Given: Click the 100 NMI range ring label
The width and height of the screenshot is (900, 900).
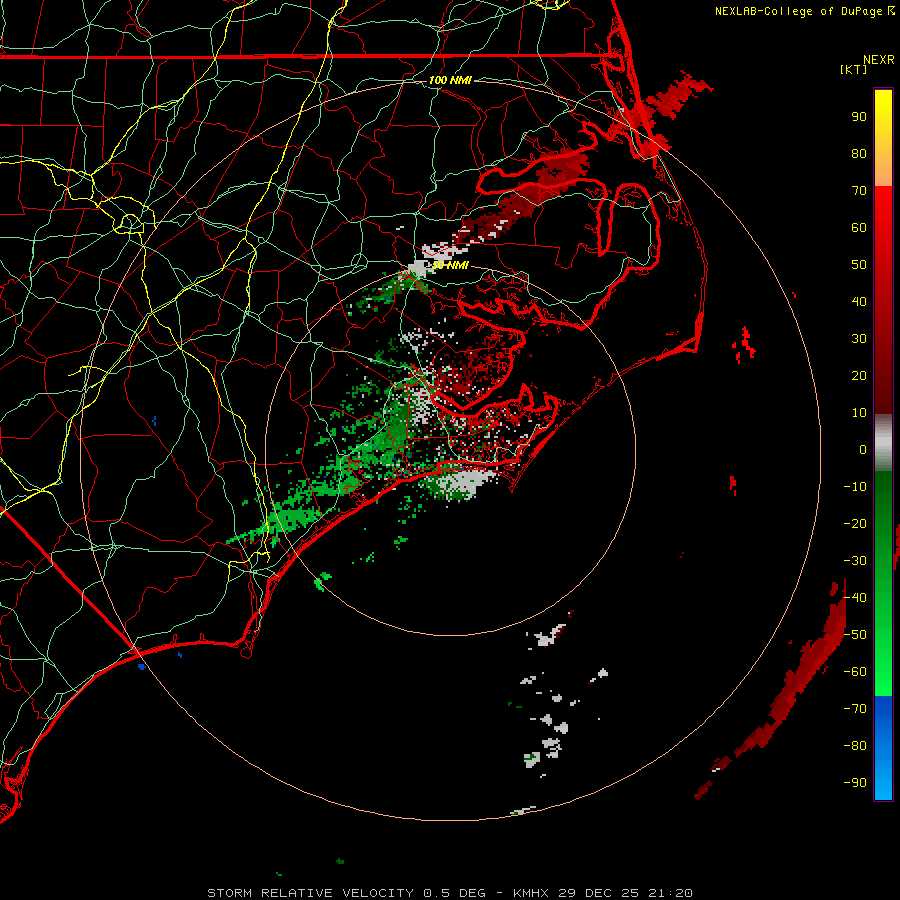Looking at the screenshot, I should [450, 80].
